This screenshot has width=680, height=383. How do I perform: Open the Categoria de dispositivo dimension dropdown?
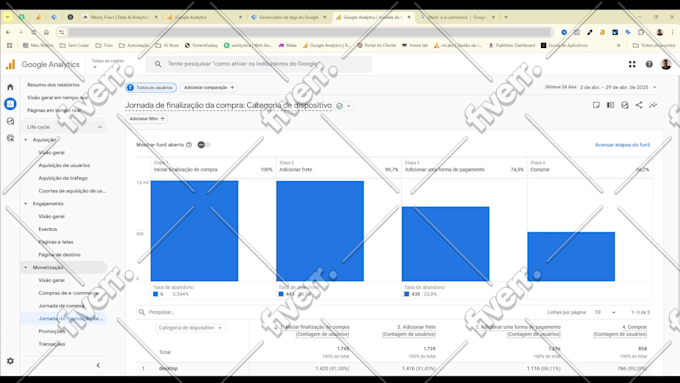point(190,328)
